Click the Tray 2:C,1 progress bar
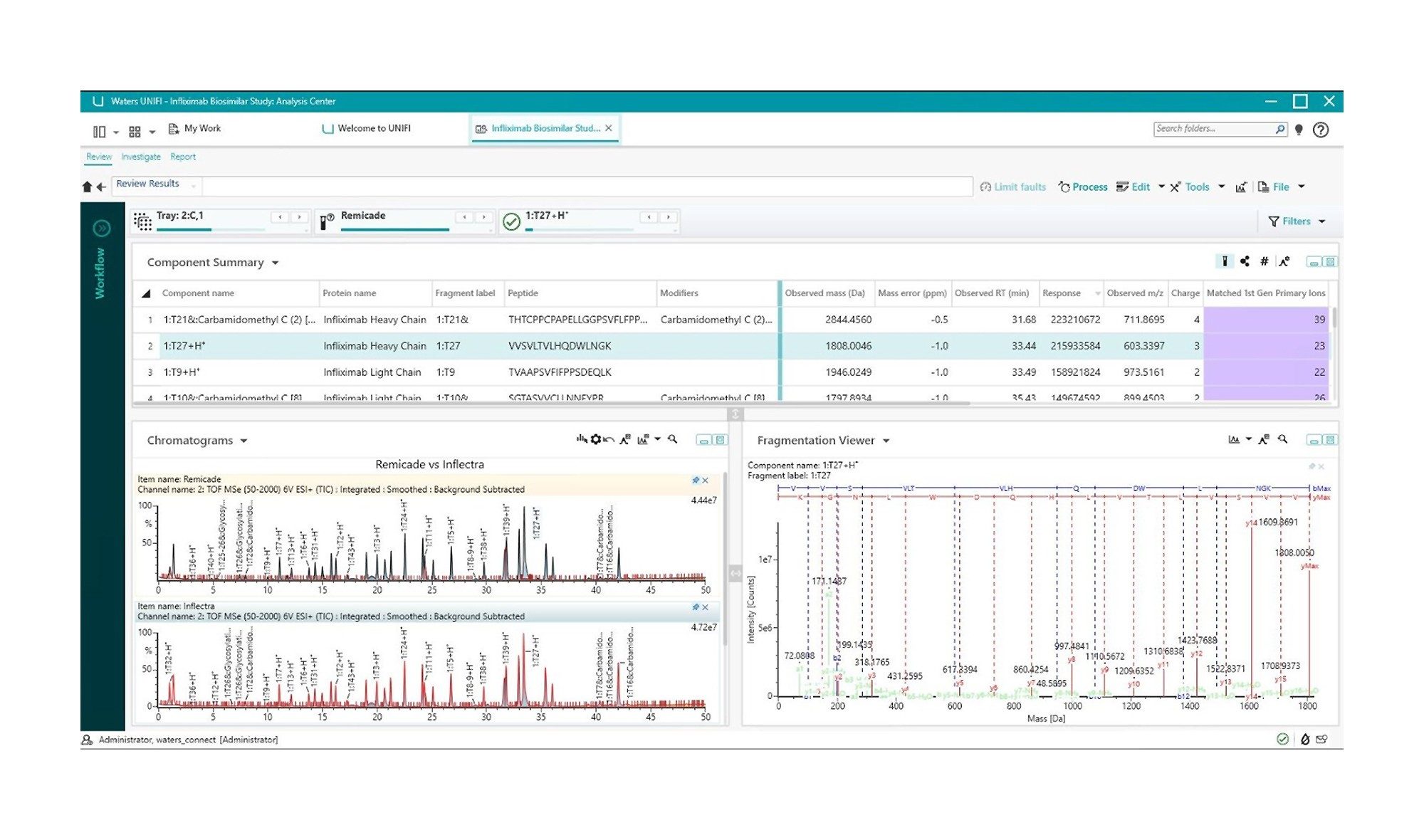This screenshot has width=1424, height=840. [x=211, y=229]
